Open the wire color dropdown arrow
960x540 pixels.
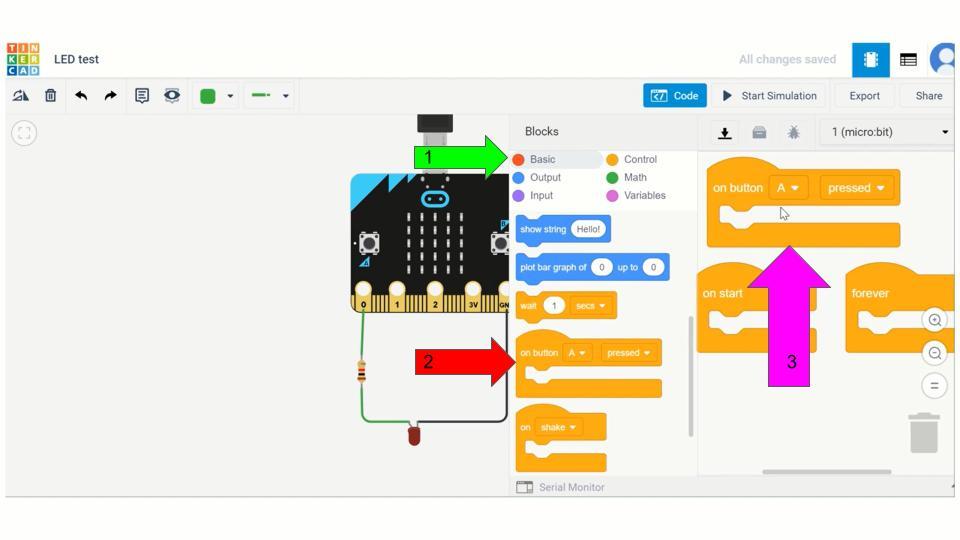[230, 96]
